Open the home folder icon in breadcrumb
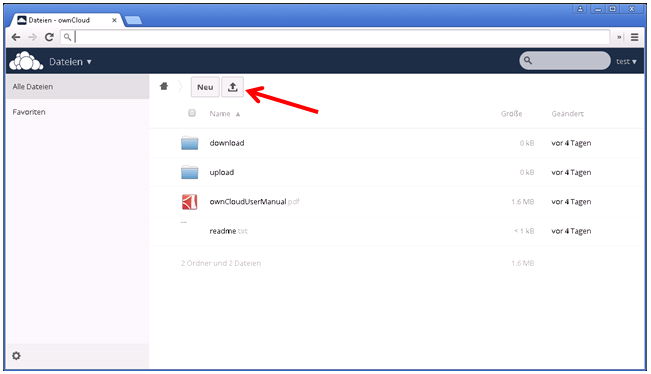Screen dimensions: 651x374 (x=164, y=86)
